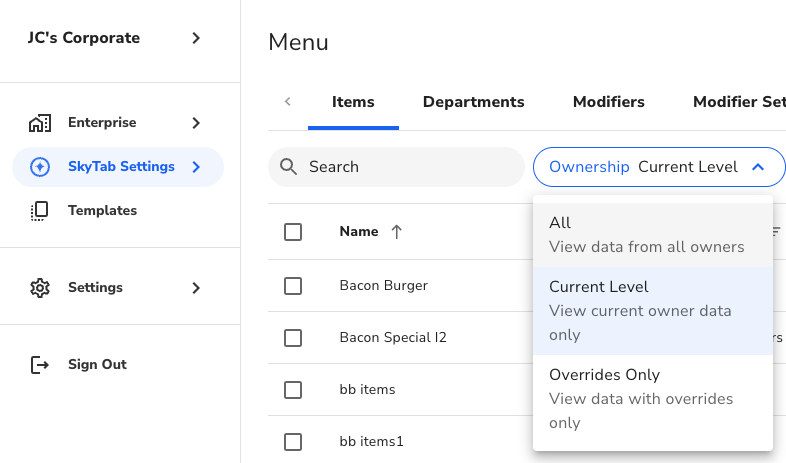Click the SkyTab Settings compass icon
Image resolution: width=786 pixels, height=463 pixels.
[x=40, y=167]
